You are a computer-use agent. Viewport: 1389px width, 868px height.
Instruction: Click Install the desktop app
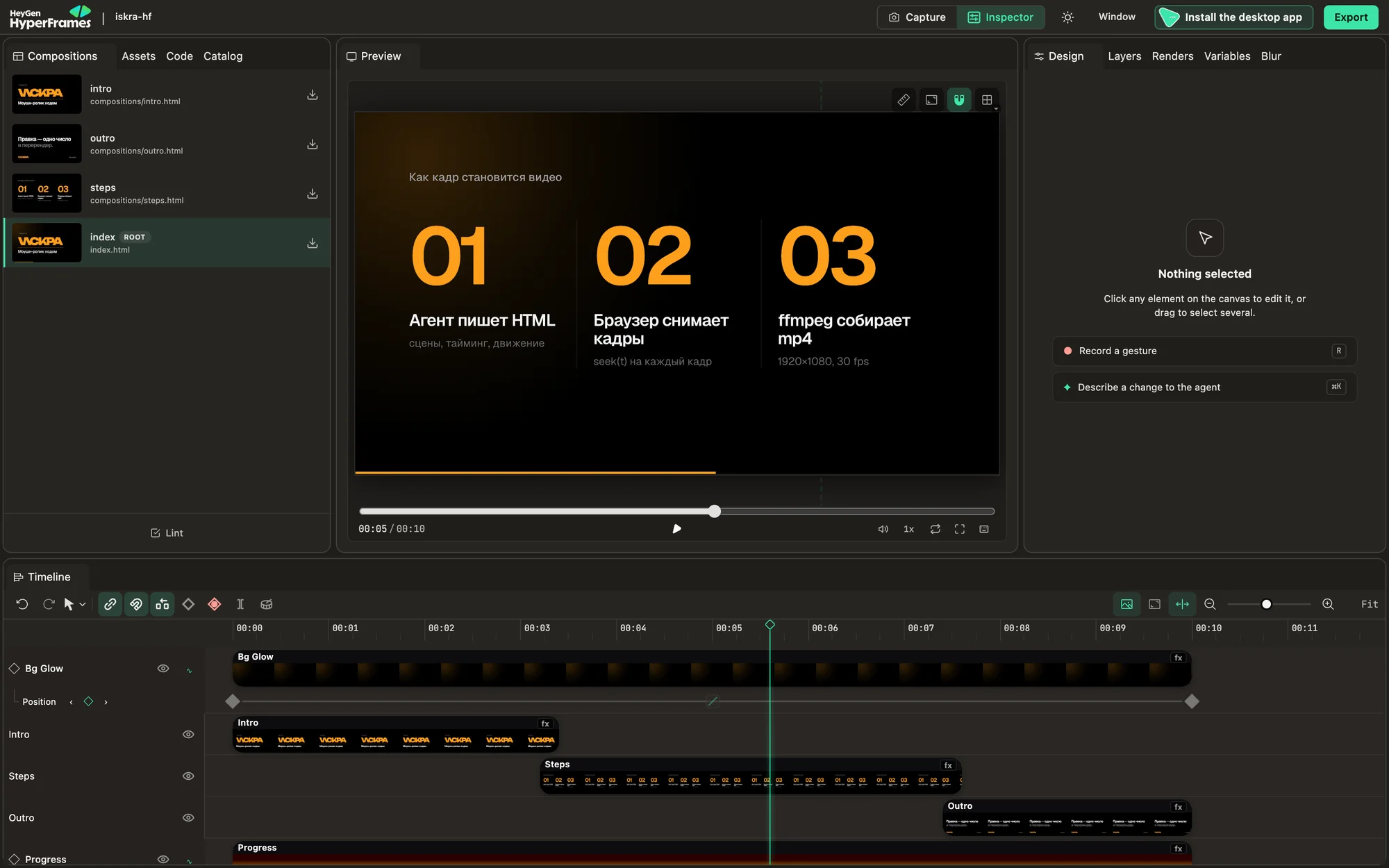pyautogui.click(x=1234, y=17)
